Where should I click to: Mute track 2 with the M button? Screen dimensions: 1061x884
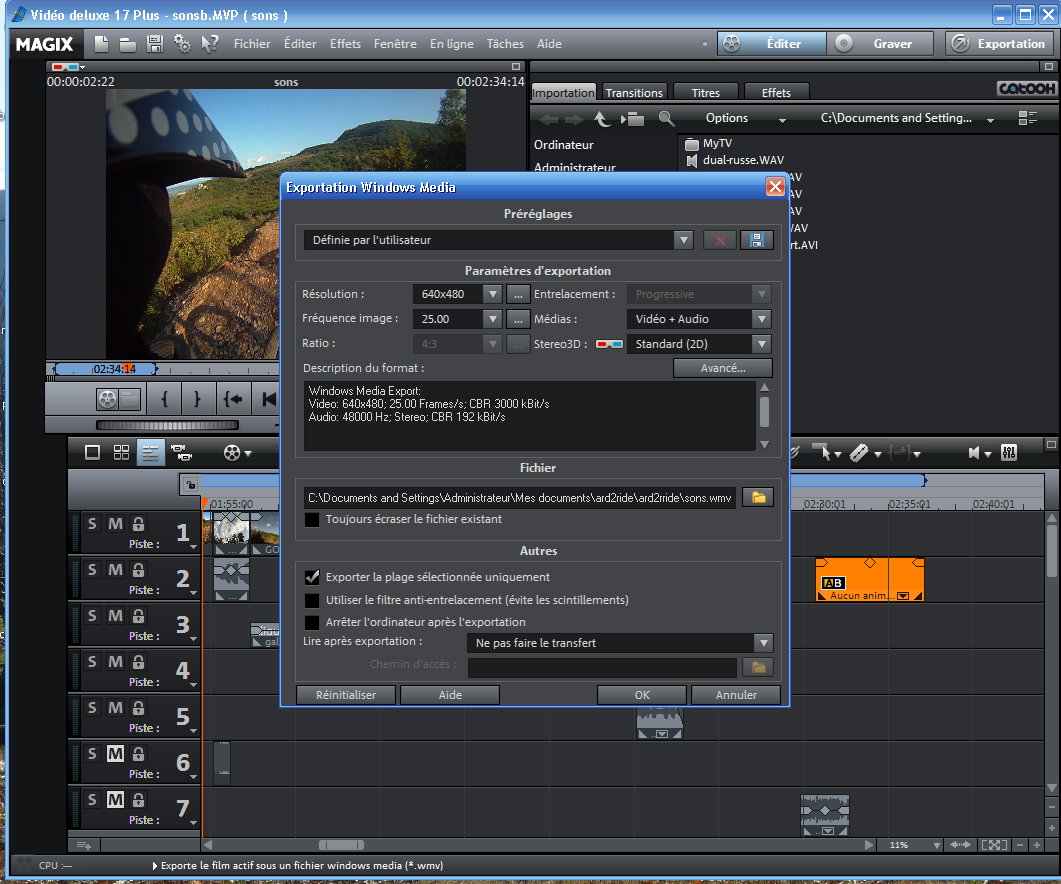(116, 570)
